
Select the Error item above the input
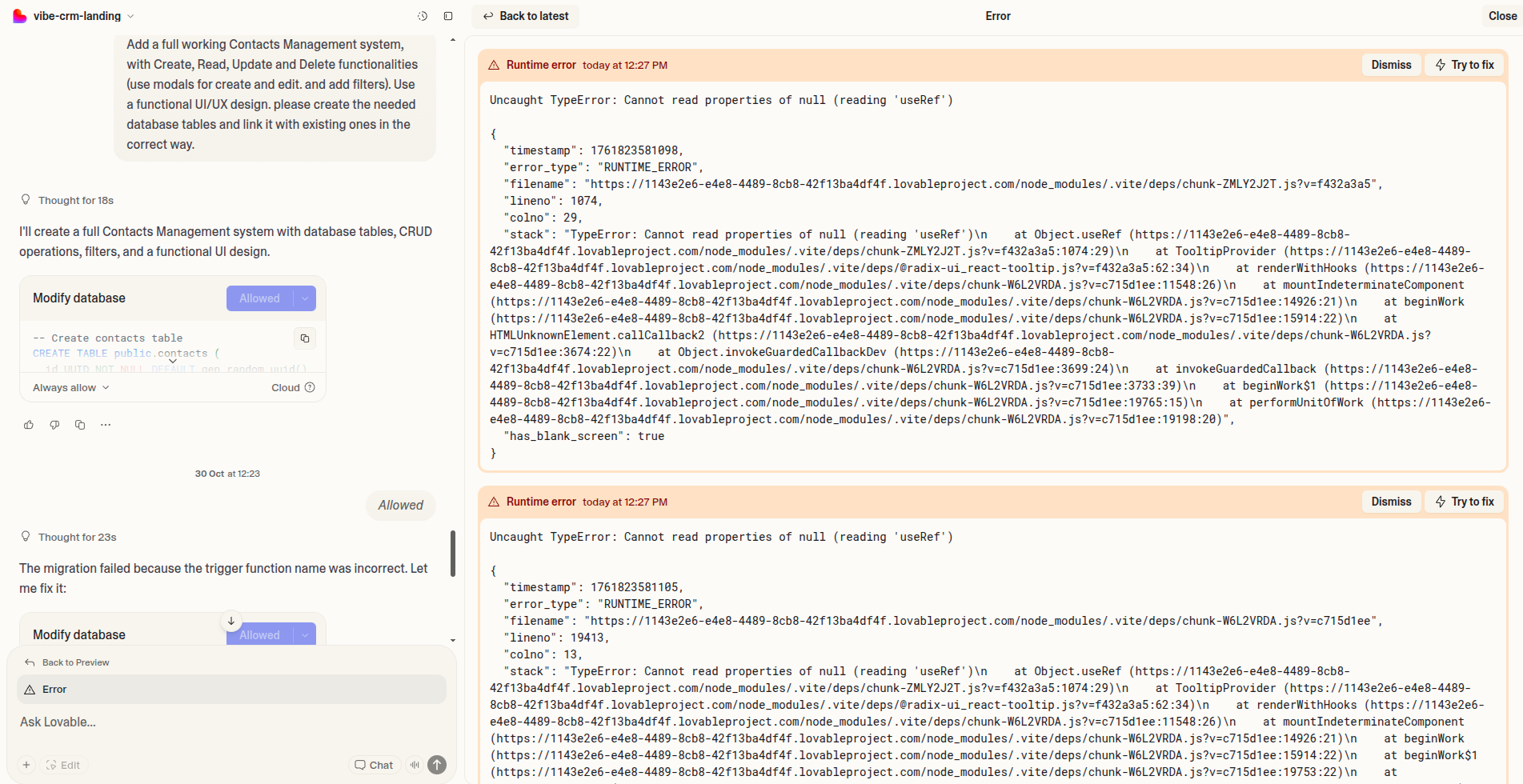(231, 690)
